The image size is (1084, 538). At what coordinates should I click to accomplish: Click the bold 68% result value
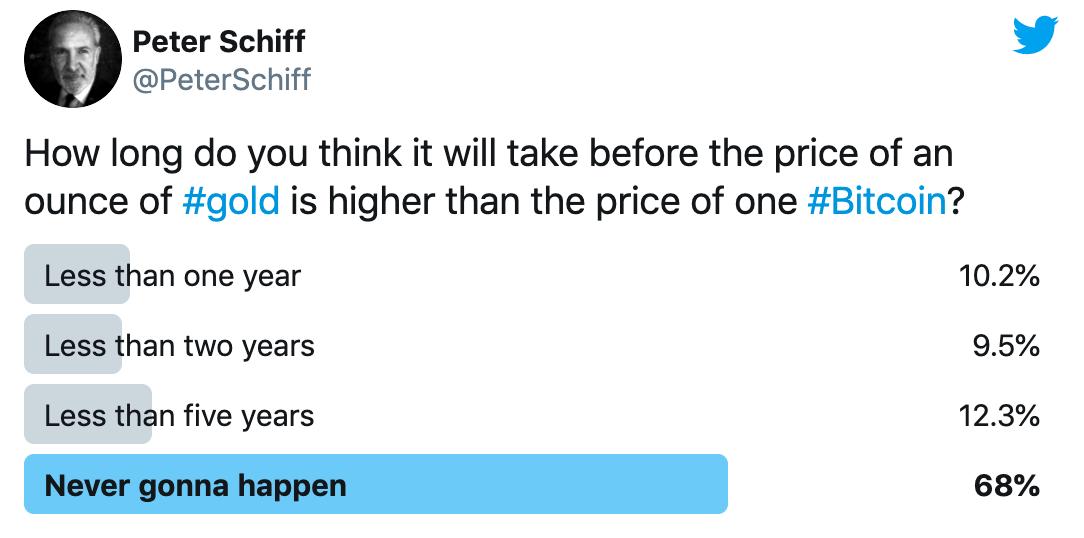[x=1007, y=486]
